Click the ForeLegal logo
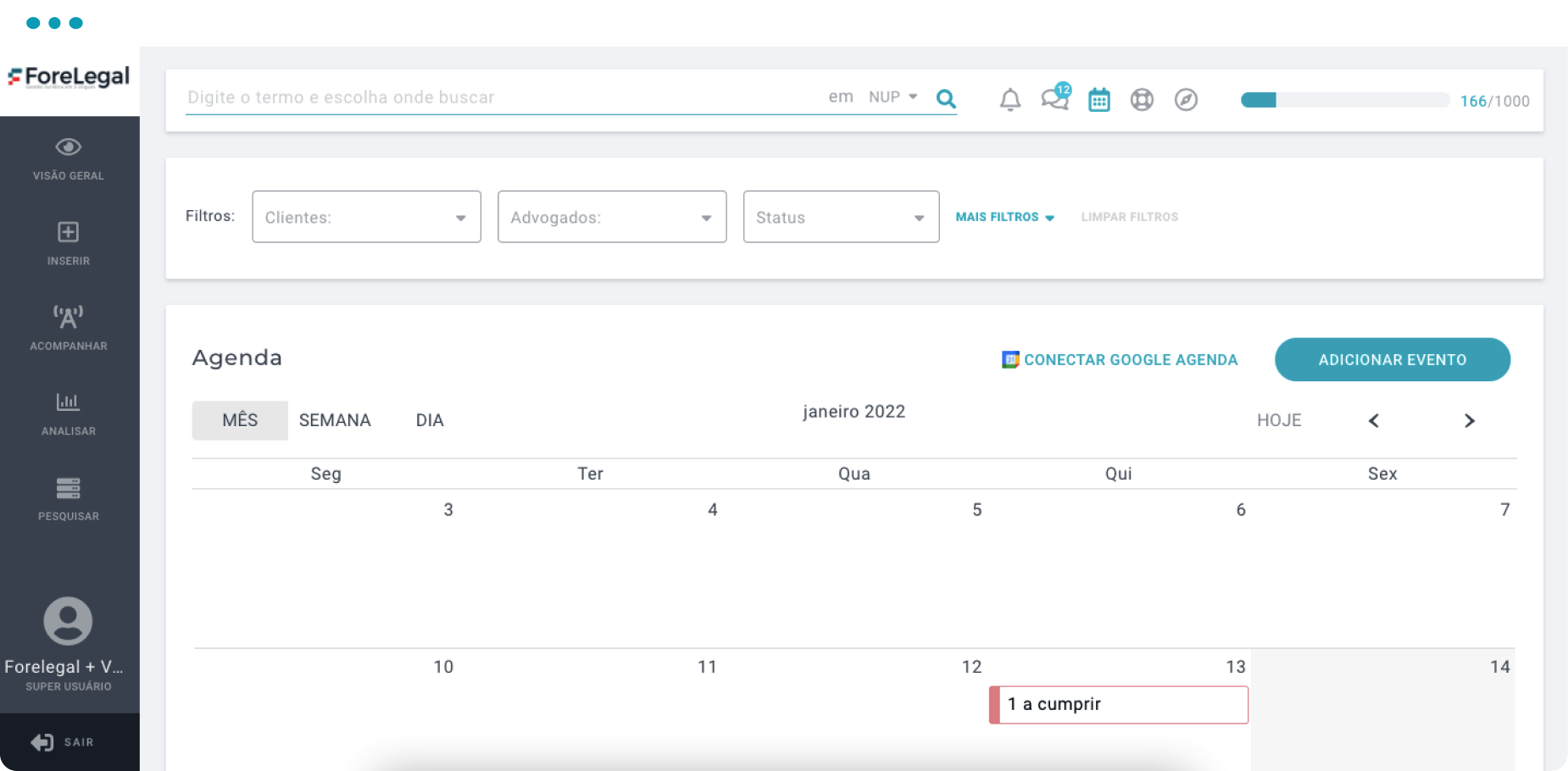 pos(69,78)
